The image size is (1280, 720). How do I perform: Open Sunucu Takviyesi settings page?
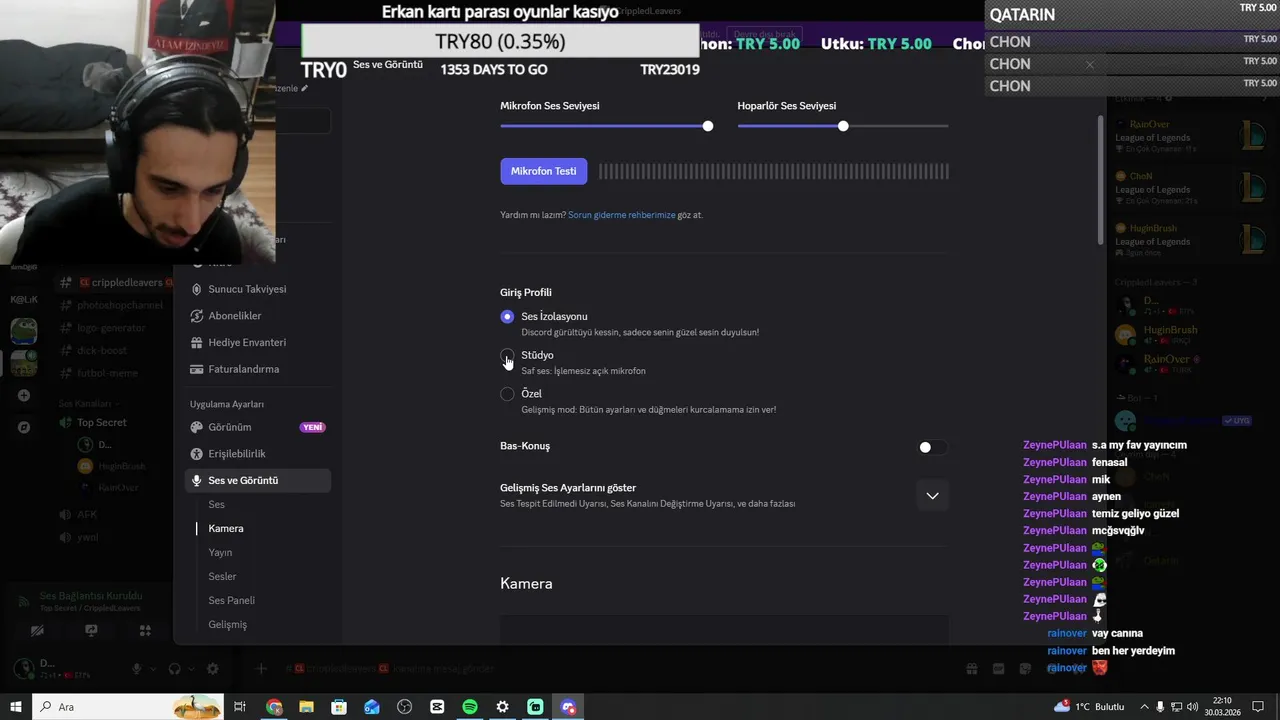coord(247,289)
